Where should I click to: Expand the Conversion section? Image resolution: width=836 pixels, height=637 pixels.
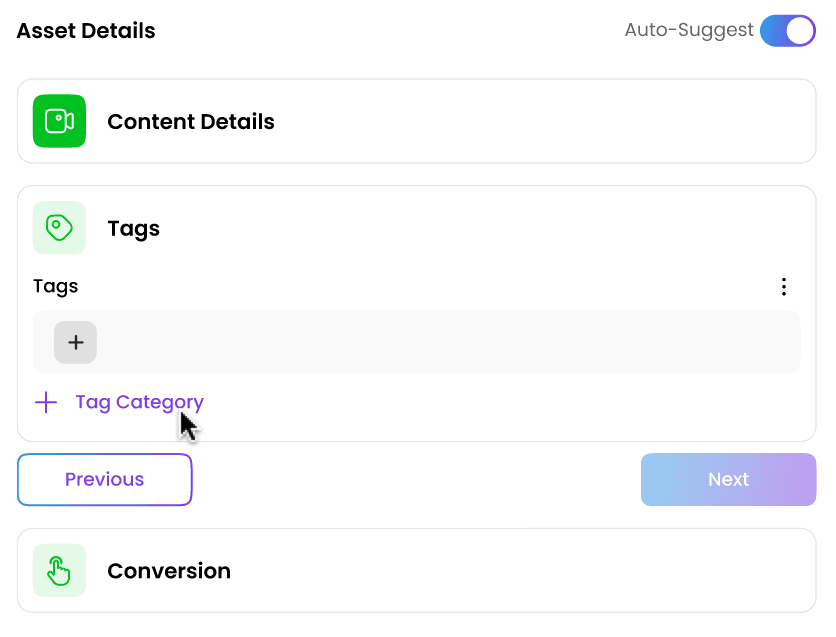click(x=500, y=571)
